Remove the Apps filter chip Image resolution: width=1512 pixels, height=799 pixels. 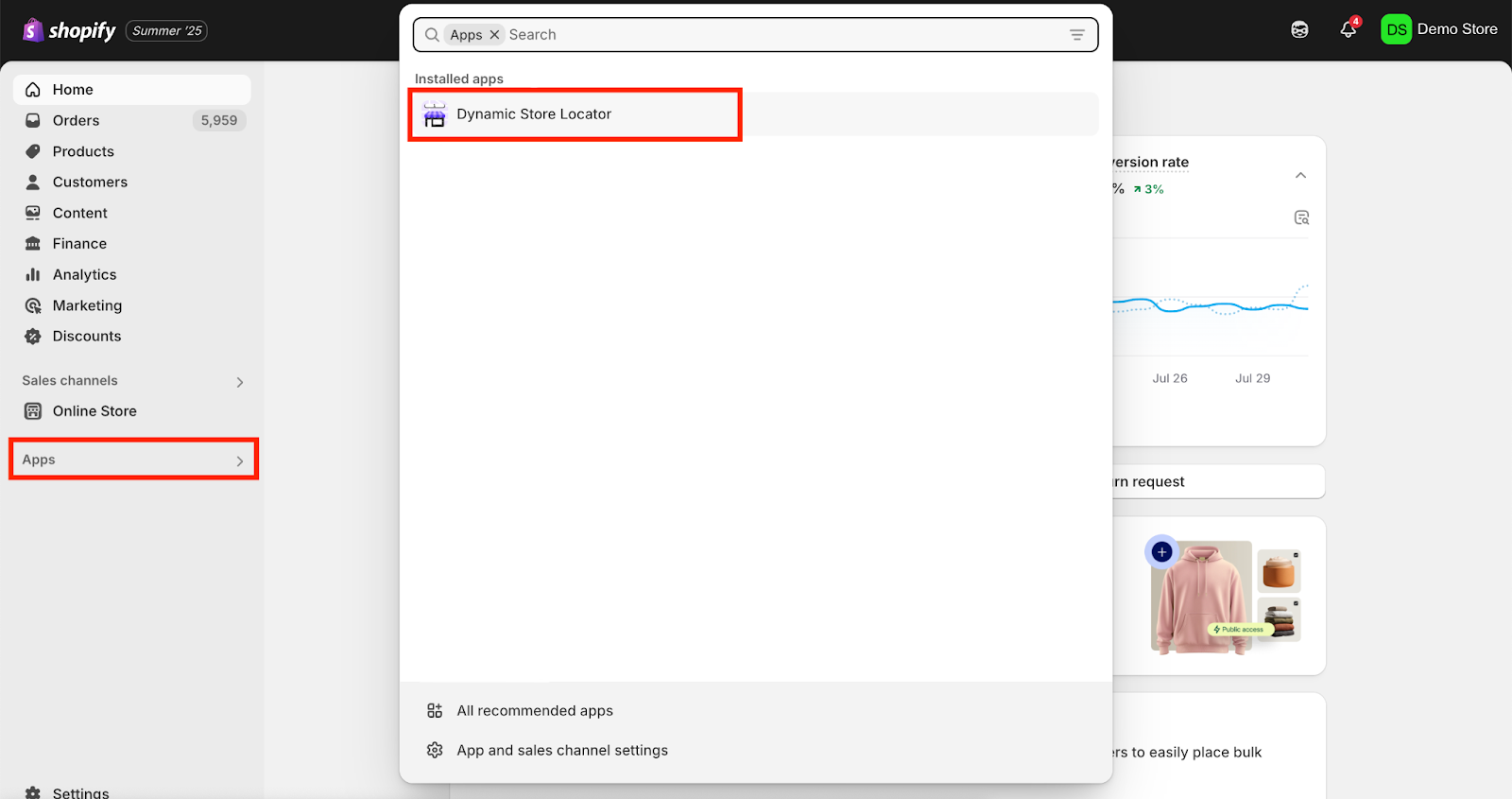[494, 35]
